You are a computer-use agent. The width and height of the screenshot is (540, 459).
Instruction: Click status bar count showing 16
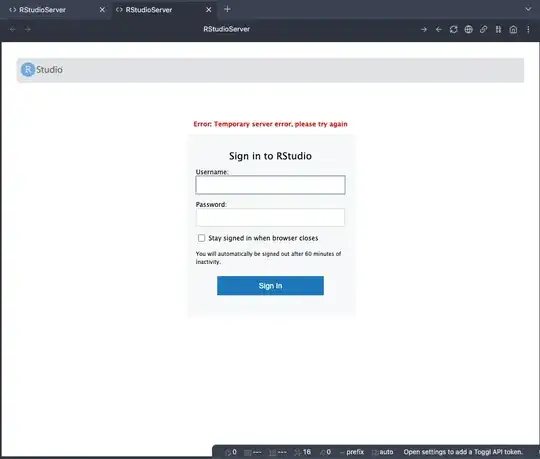pos(303,452)
